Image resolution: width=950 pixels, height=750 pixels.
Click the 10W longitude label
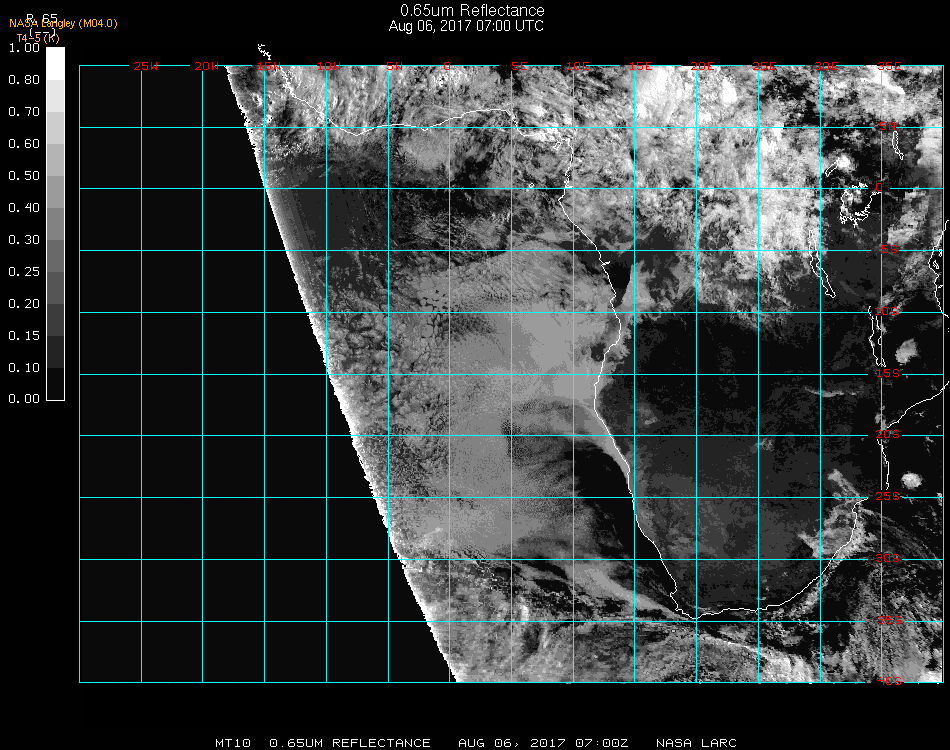pyautogui.click(x=329, y=66)
